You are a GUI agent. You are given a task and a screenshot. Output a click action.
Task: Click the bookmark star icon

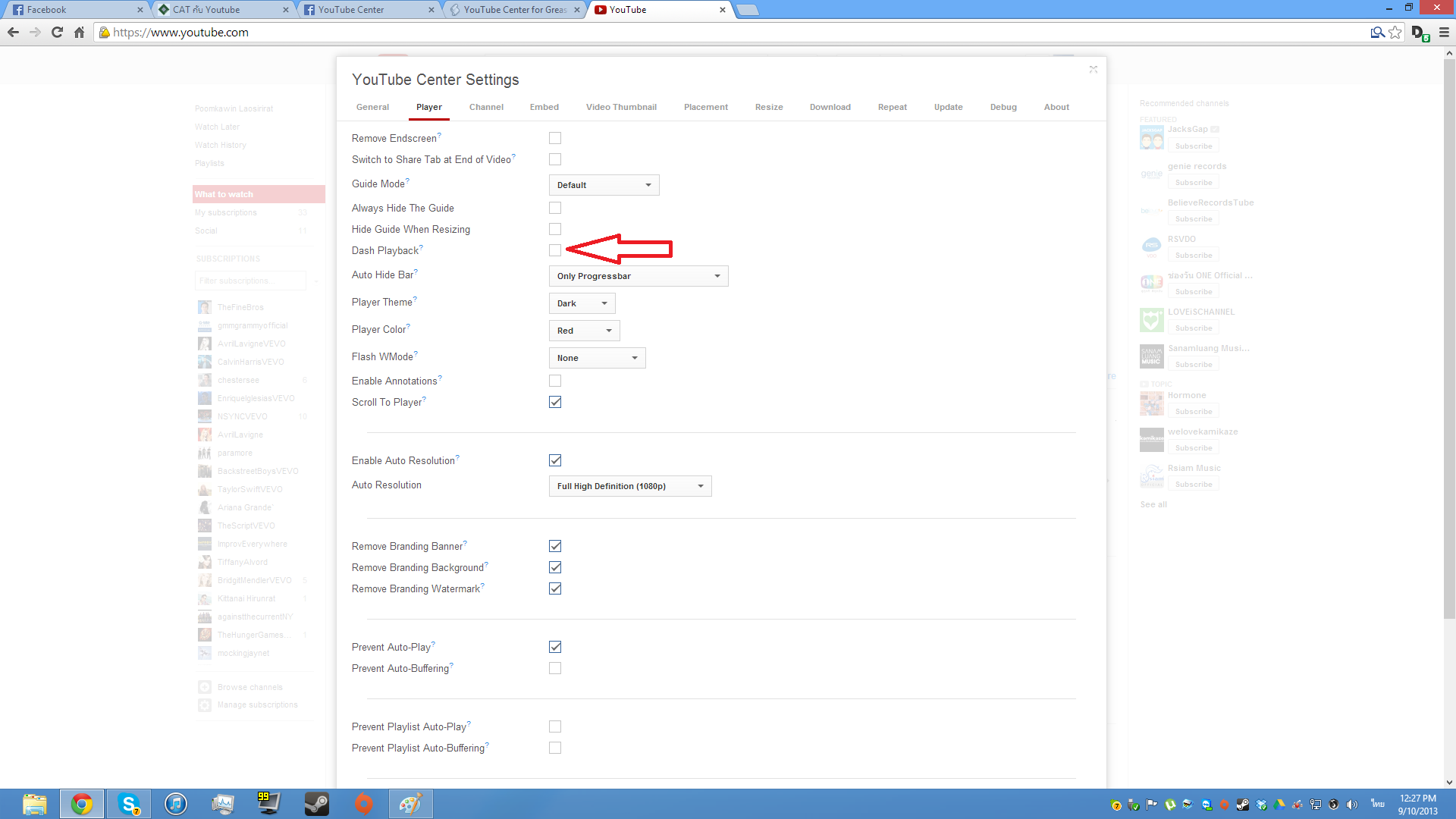(1395, 33)
